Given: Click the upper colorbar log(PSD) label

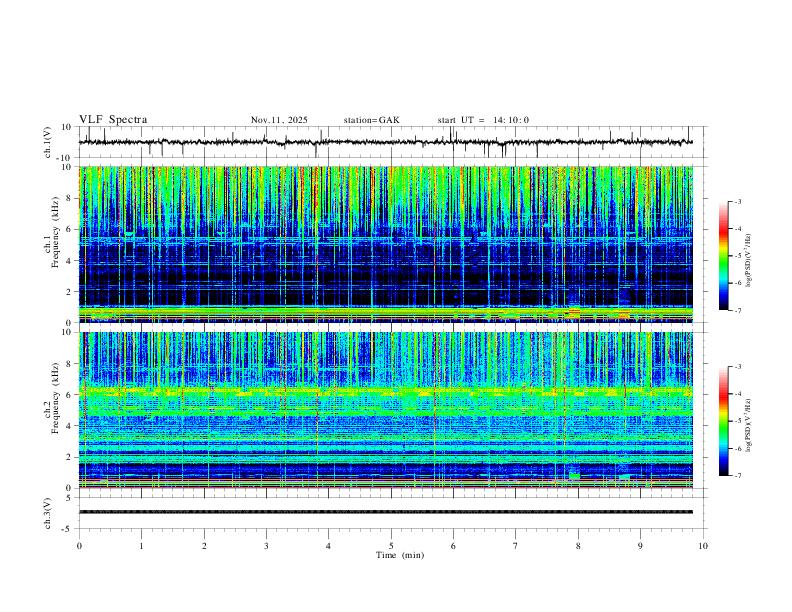Looking at the screenshot, I should click(750, 261).
